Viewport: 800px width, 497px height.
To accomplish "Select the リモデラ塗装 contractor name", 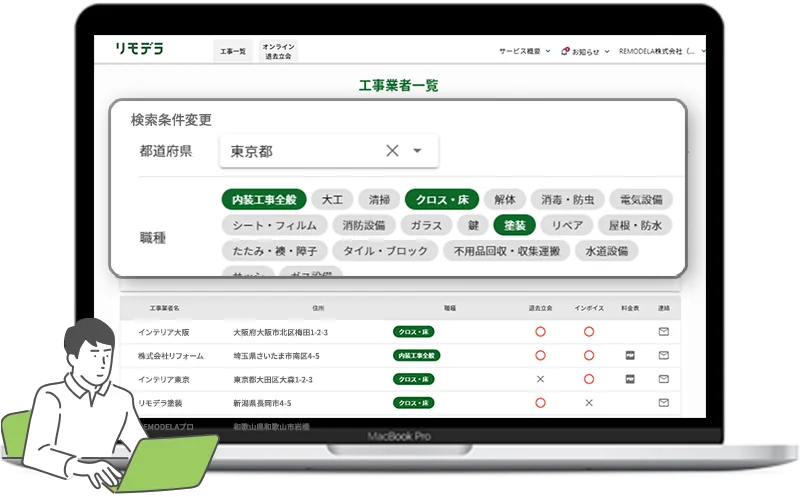I will [x=160, y=403].
